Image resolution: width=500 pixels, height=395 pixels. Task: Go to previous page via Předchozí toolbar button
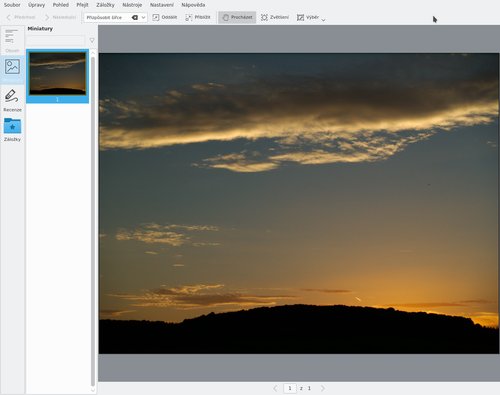(21, 17)
